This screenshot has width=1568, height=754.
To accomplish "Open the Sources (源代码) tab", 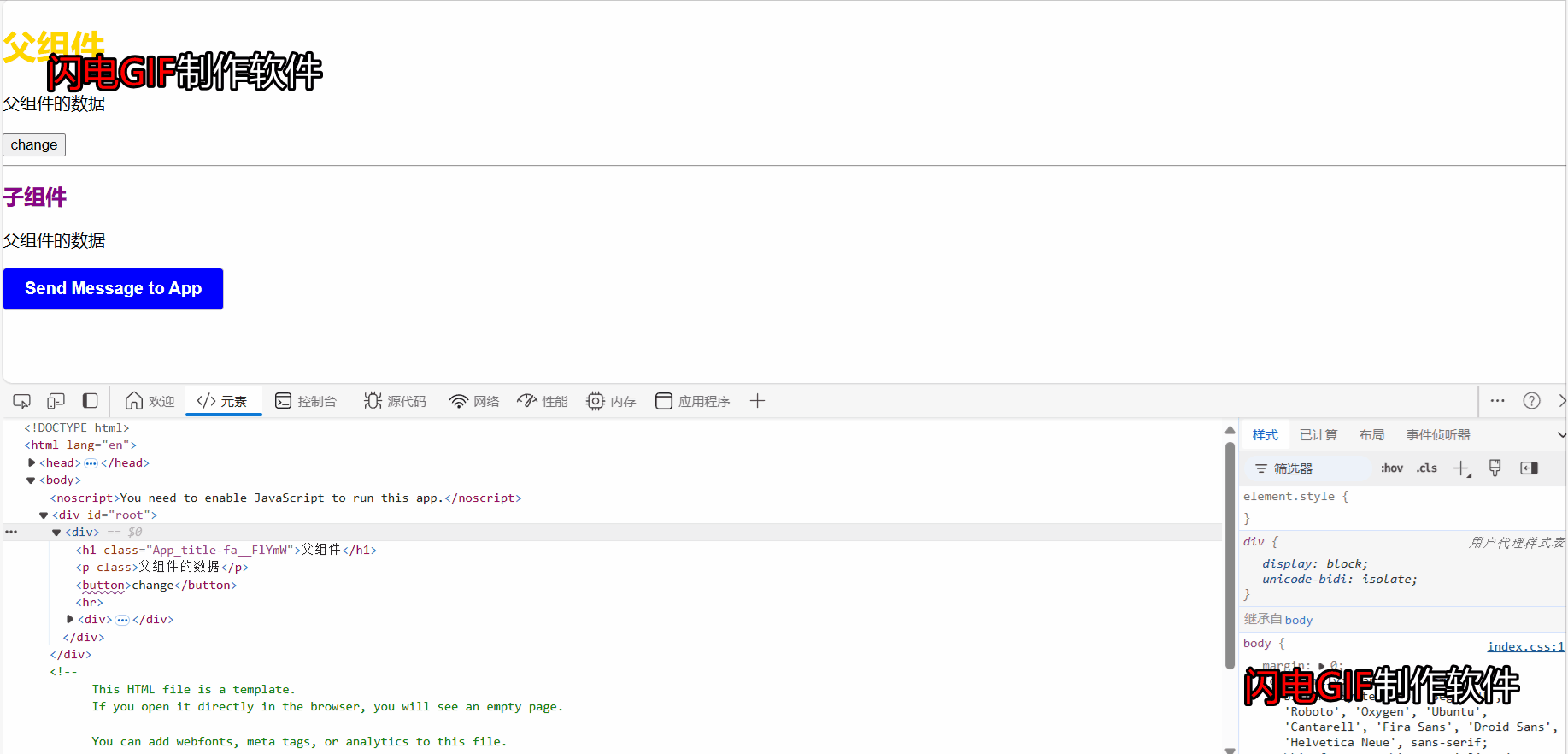I will tap(395, 401).
